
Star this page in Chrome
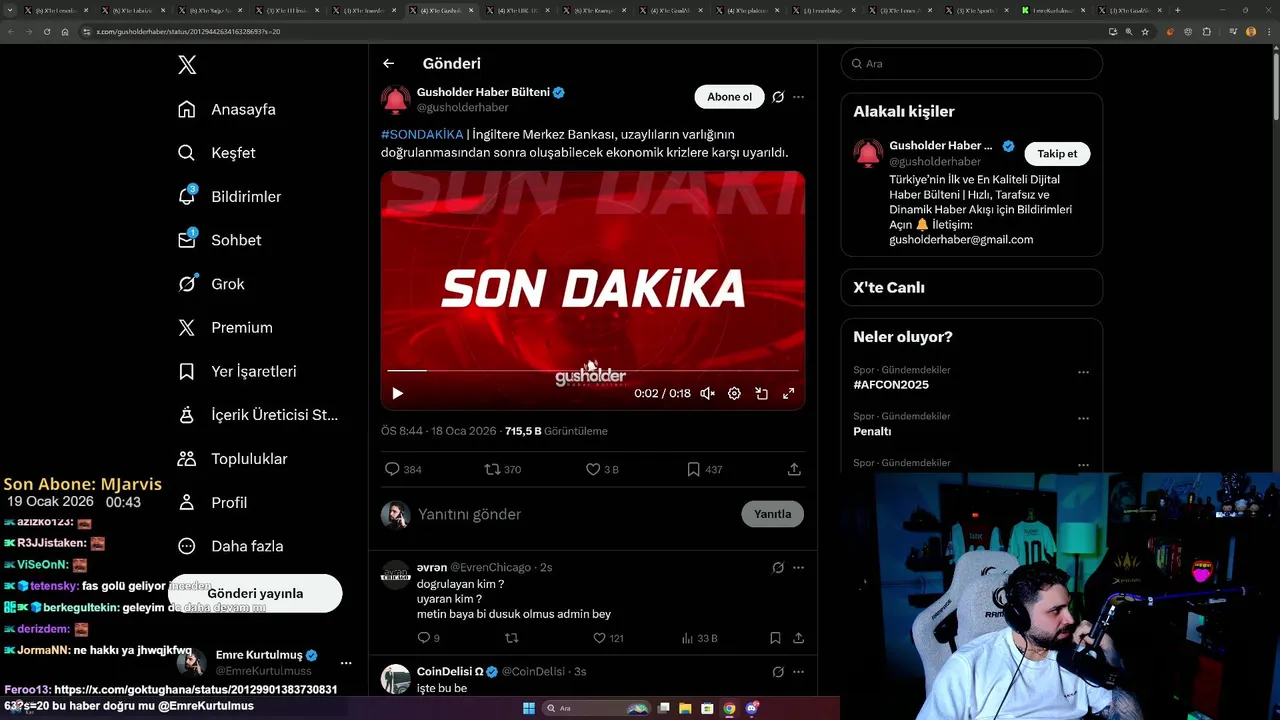1145,31
